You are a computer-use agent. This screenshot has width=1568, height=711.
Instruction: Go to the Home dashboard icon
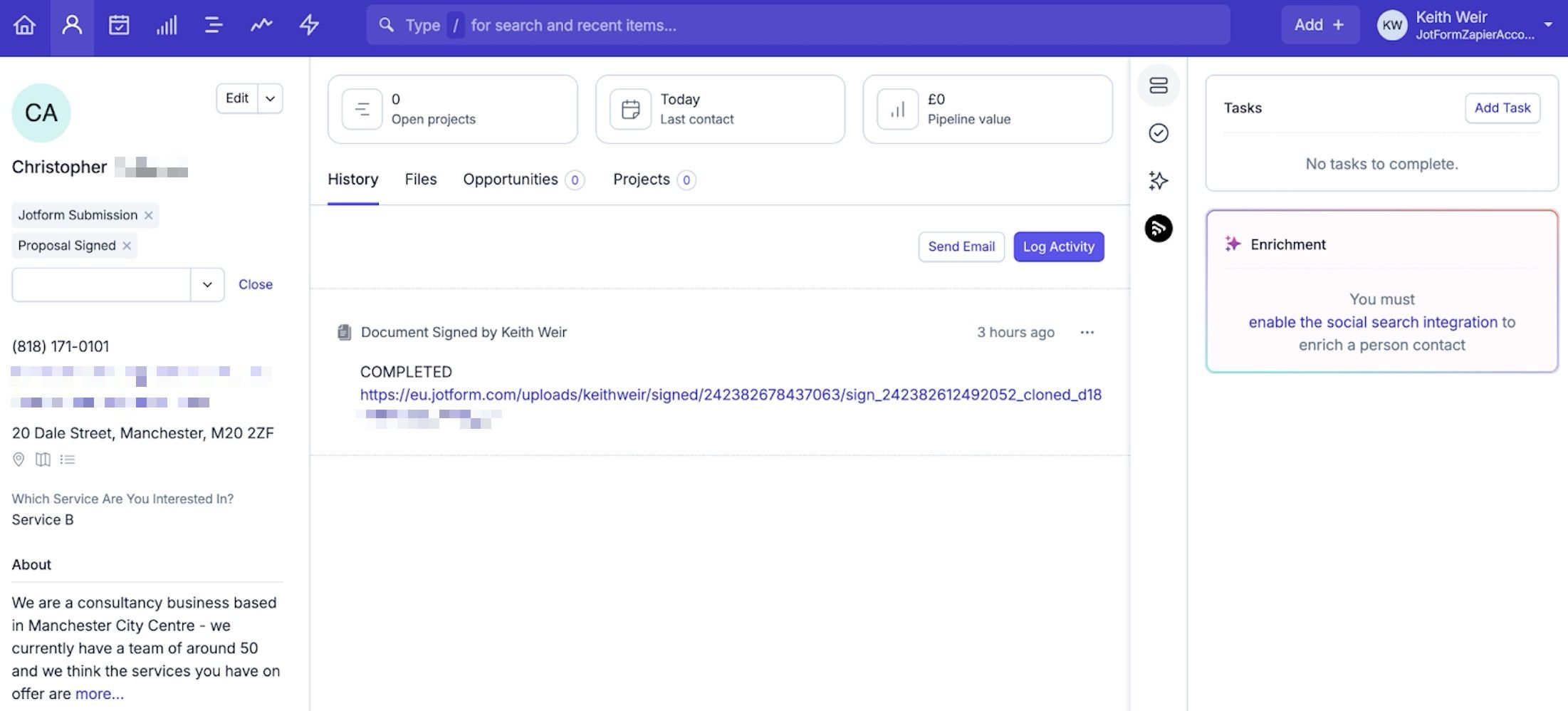24,26
